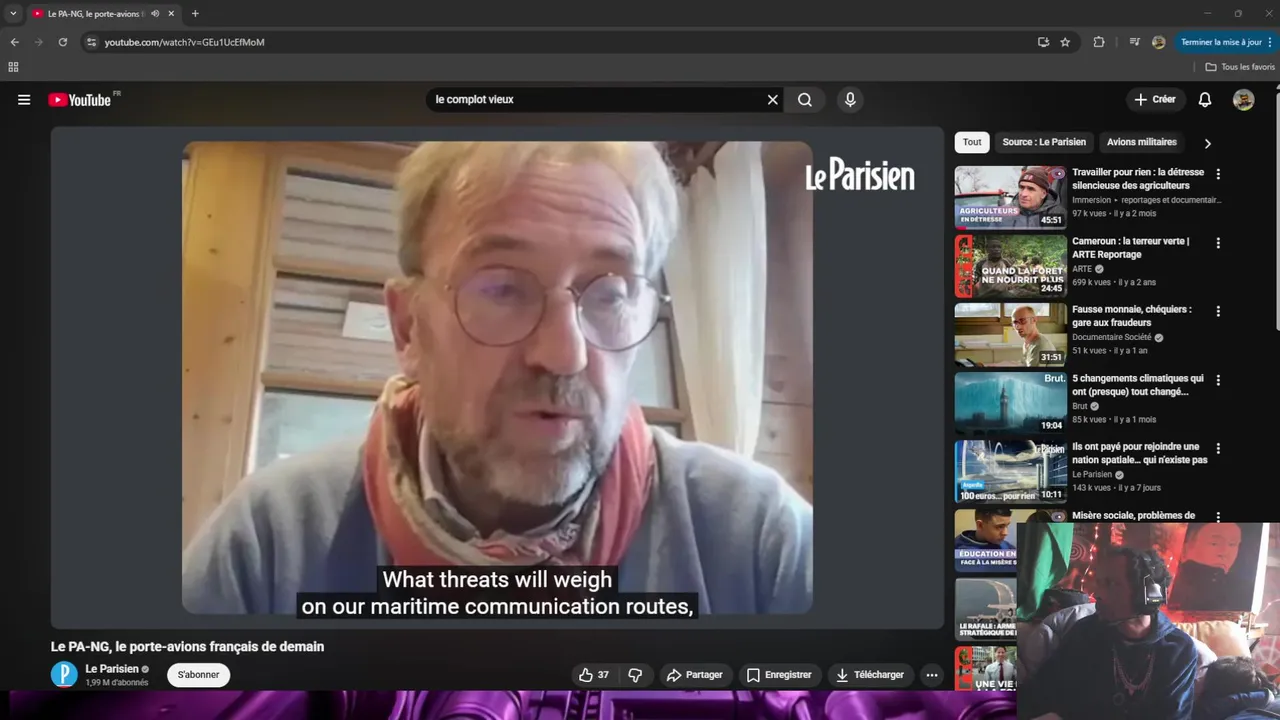The image size is (1280, 720).
Task: Click the '1,99 M d'abonnés' subscriber count
Action: tap(117, 683)
